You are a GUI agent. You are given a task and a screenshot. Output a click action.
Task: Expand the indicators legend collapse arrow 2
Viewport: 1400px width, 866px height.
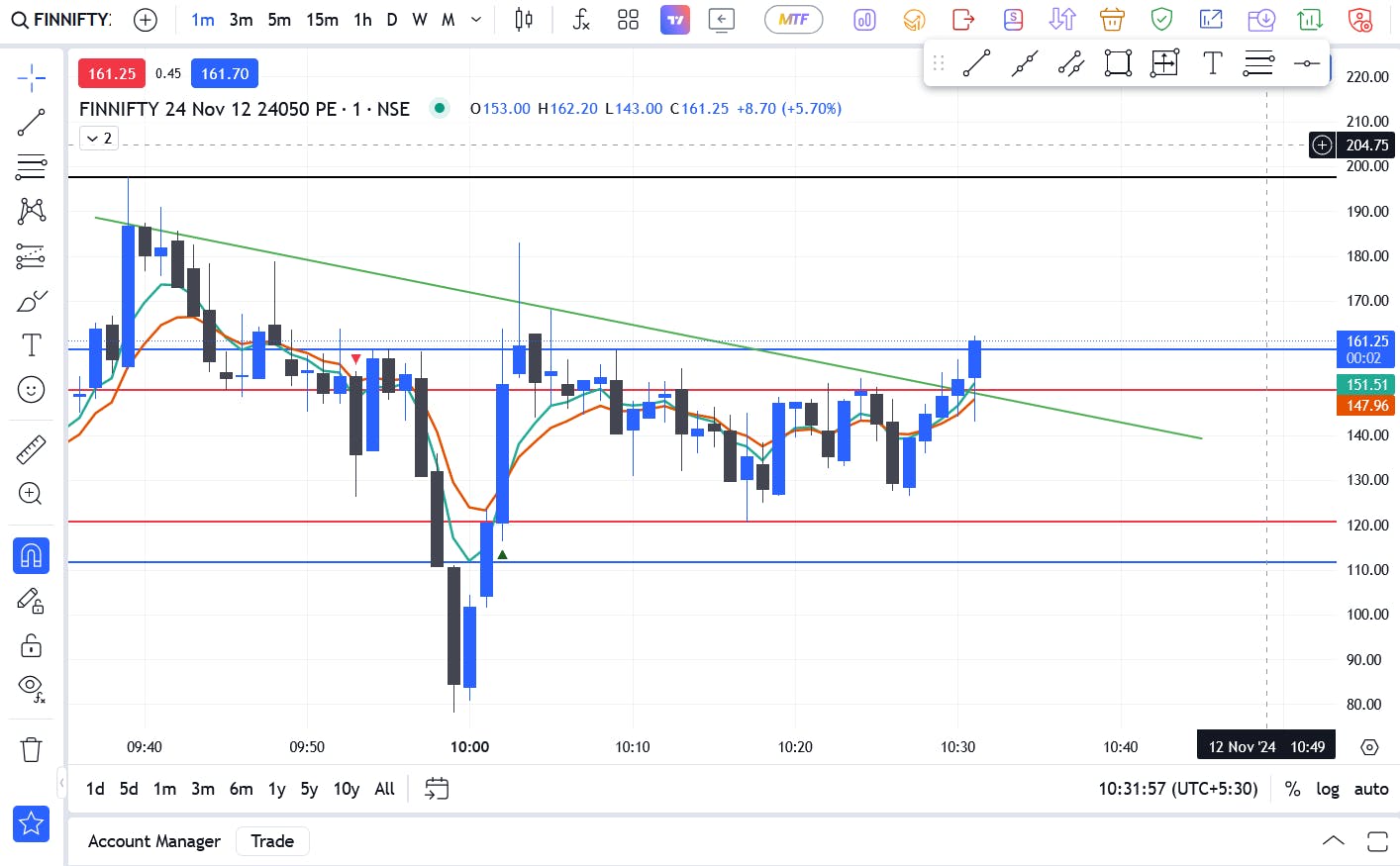[x=99, y=139]
